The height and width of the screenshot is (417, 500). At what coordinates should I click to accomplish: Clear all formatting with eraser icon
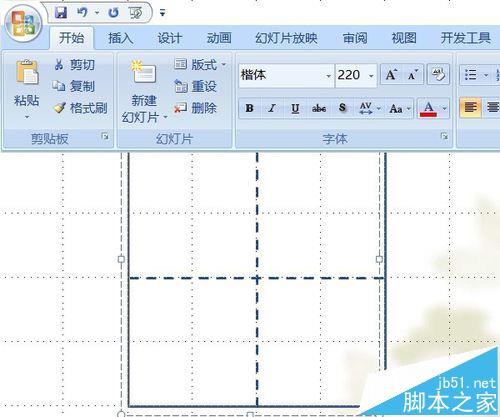click(438, 75)
